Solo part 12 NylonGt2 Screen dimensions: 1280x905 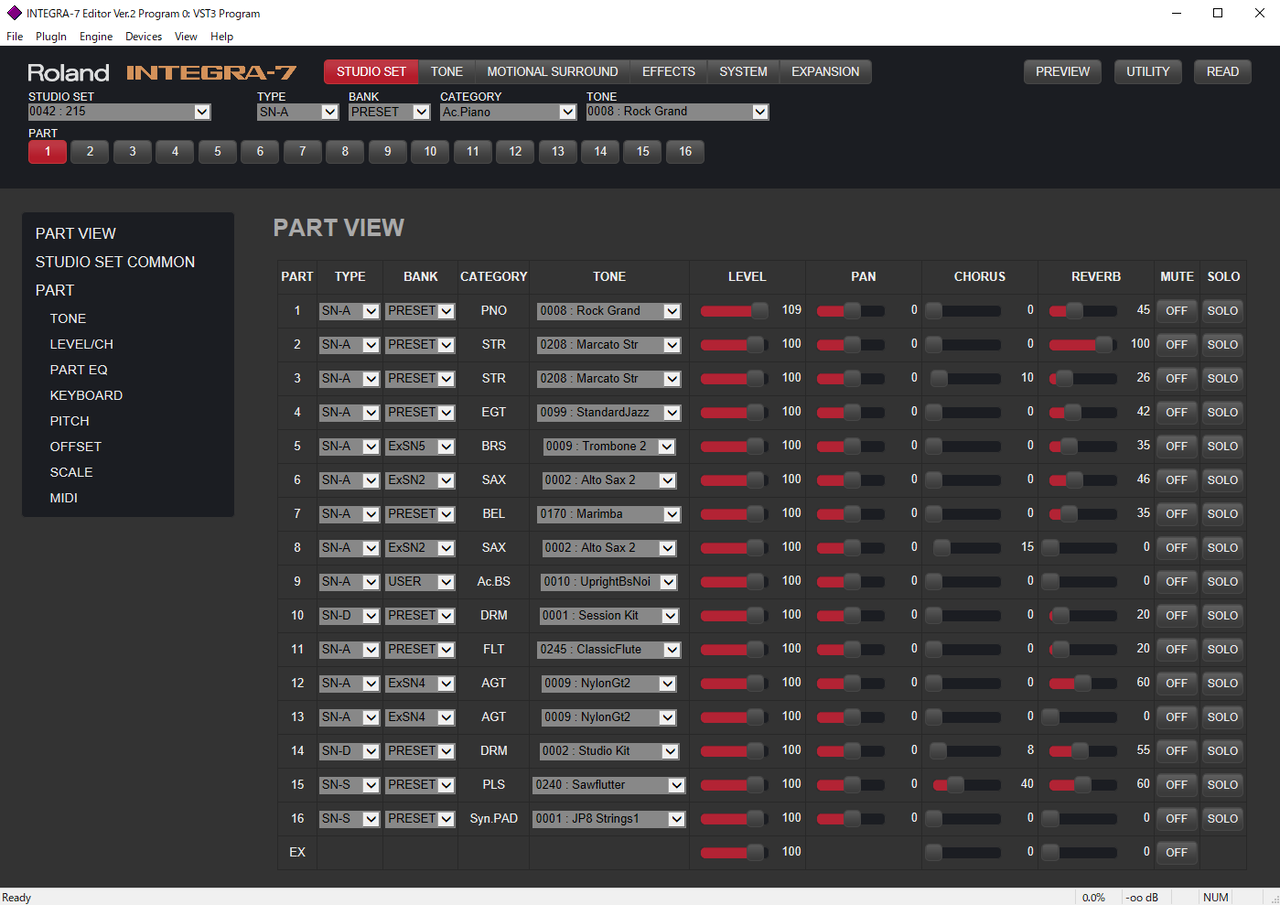pyautogui.click(x=1222, y=683)
